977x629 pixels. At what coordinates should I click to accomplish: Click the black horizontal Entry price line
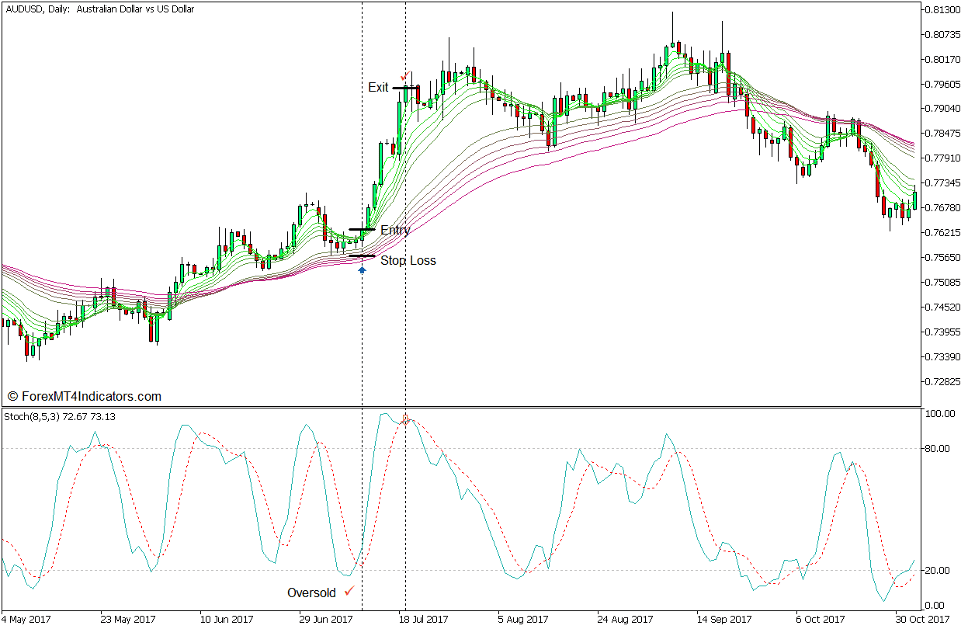(362, 230)
